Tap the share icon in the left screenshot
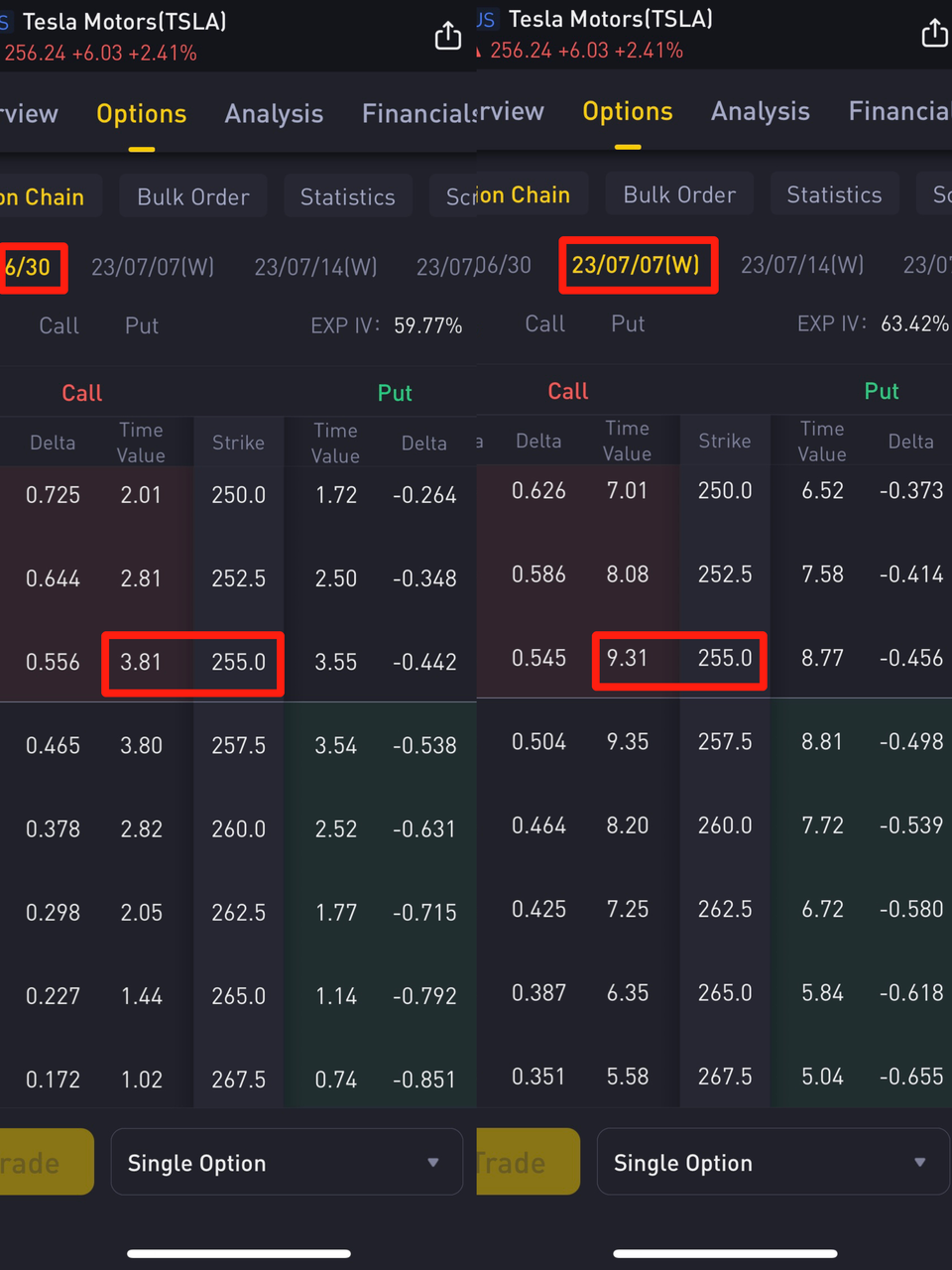952x1270 pixels. click(448, 36)
